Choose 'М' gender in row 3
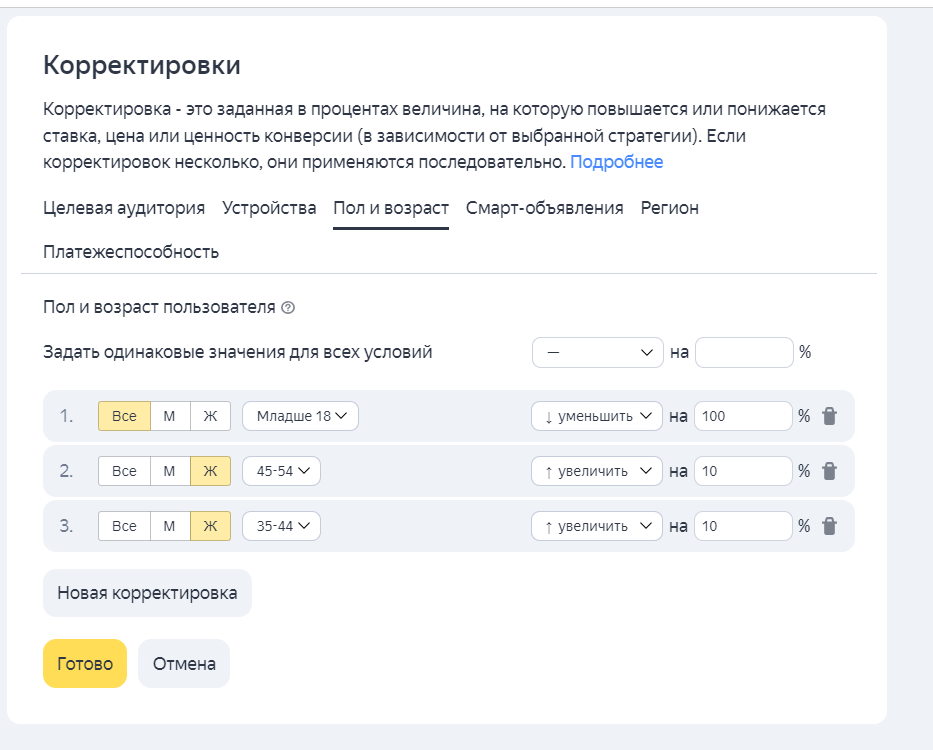Viewport: 933px width, 750px height. (x=170, y=526)
